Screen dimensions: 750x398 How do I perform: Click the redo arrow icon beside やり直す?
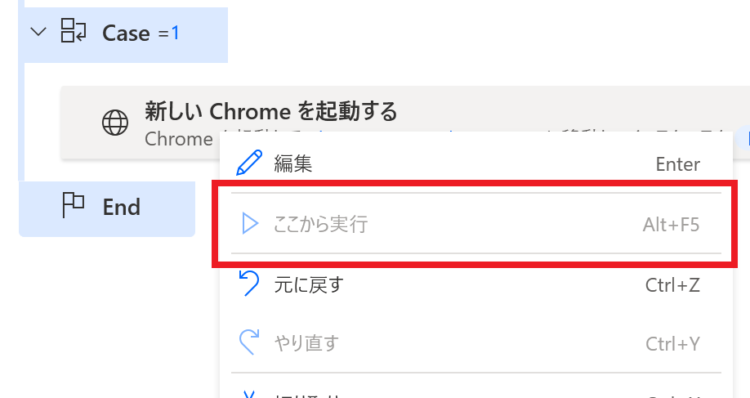(249, 342)
